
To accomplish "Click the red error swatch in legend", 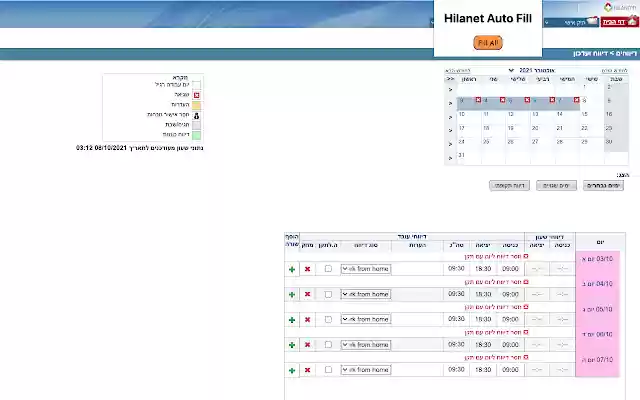I will pos(196,95).
